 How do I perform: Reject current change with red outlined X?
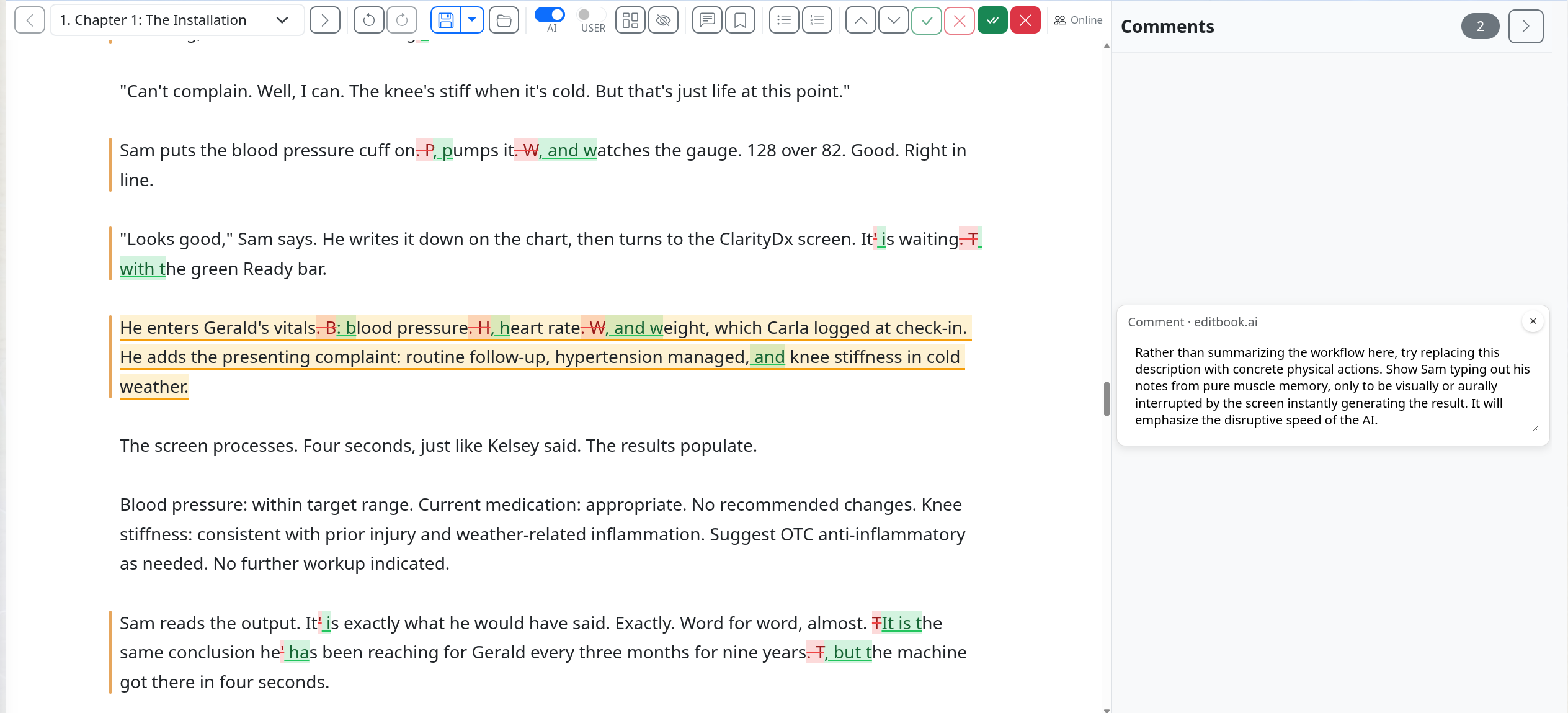(x=960, y=20)
